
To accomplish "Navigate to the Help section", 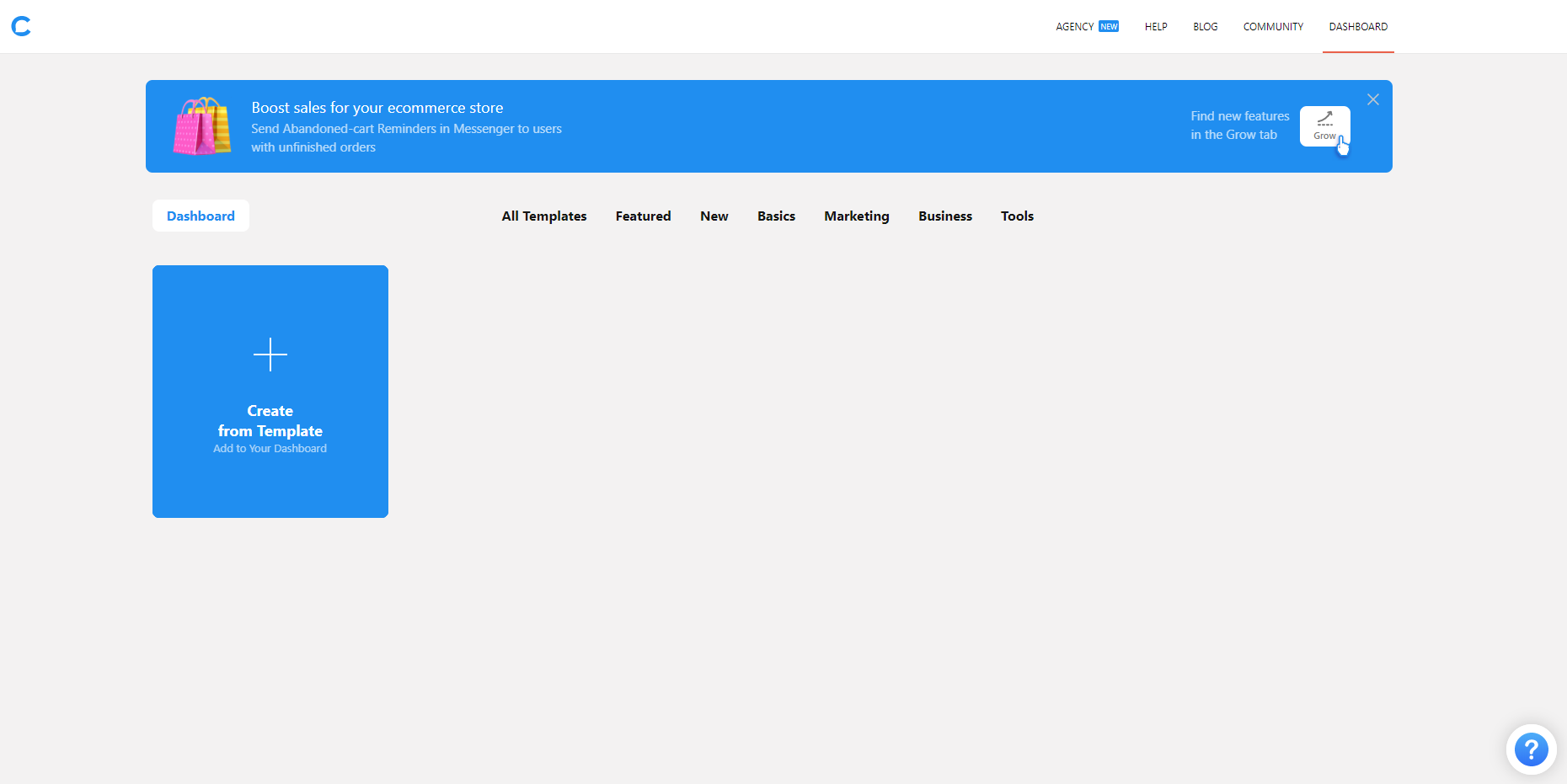I will pos(1155,26).
